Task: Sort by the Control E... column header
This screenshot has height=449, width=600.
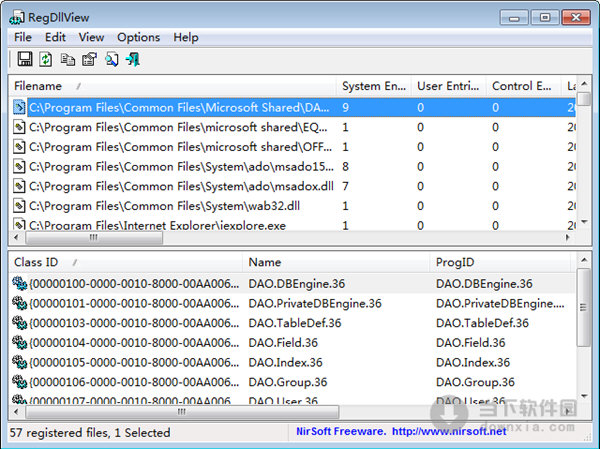Action: coord(523,86)
